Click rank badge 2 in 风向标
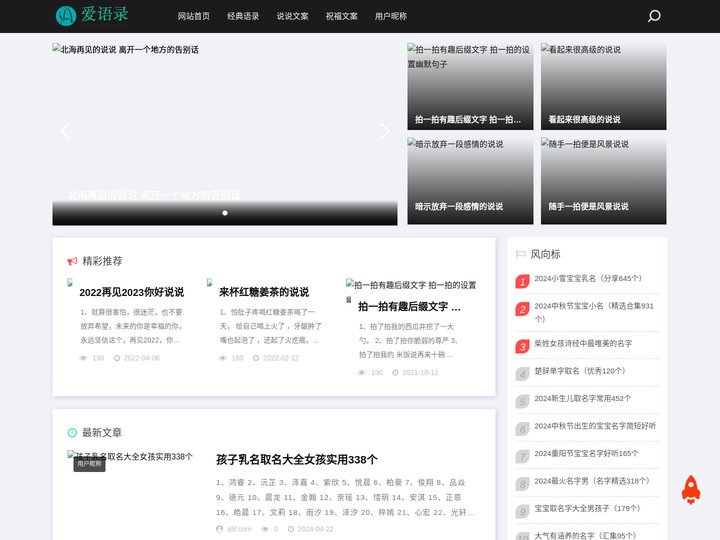 (x=522, y=309)
